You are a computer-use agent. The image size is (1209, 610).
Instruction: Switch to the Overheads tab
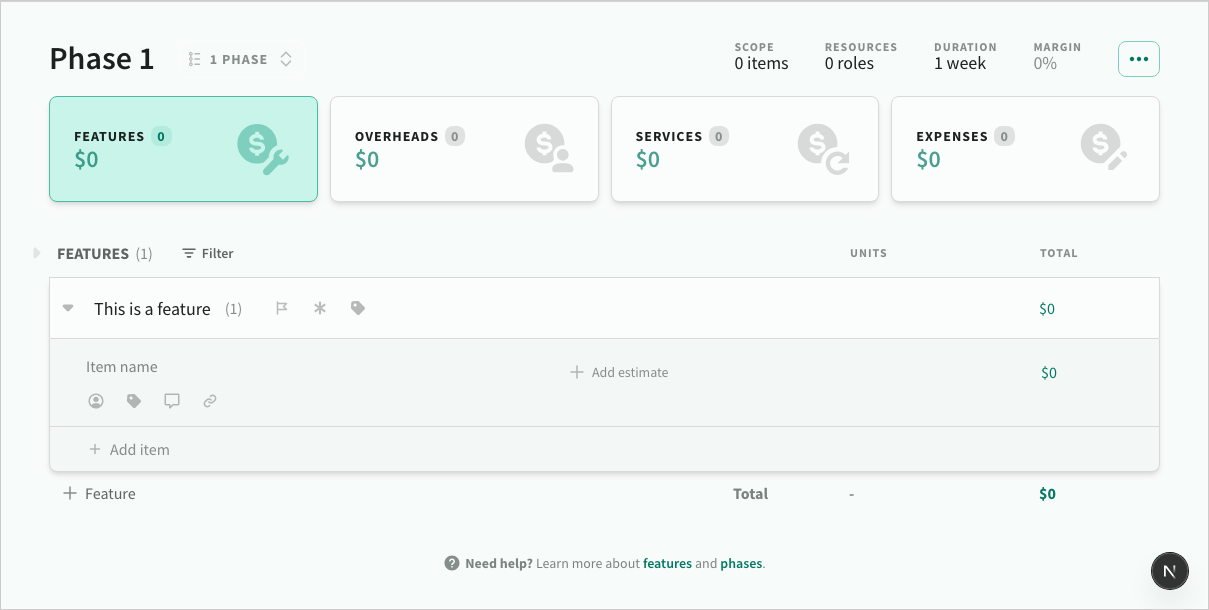(464, 149)
